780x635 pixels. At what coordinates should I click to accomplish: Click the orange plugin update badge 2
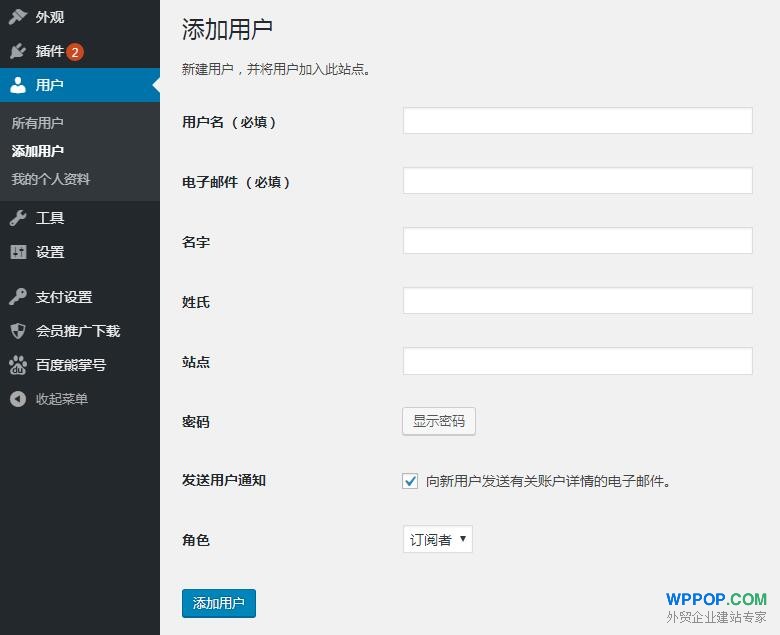tap(75, 52)
